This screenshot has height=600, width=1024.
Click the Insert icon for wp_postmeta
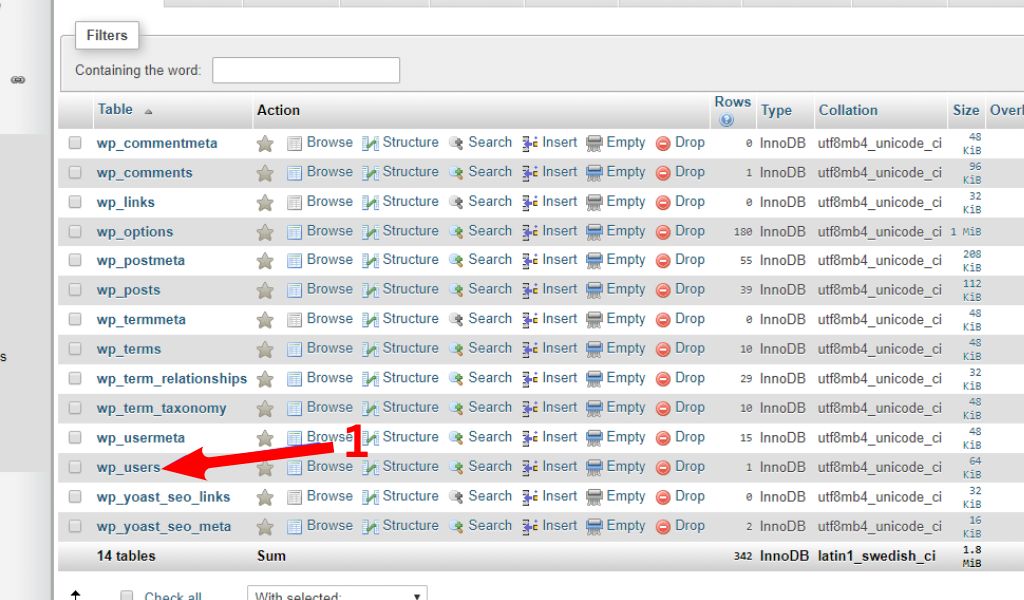[530, 261]
